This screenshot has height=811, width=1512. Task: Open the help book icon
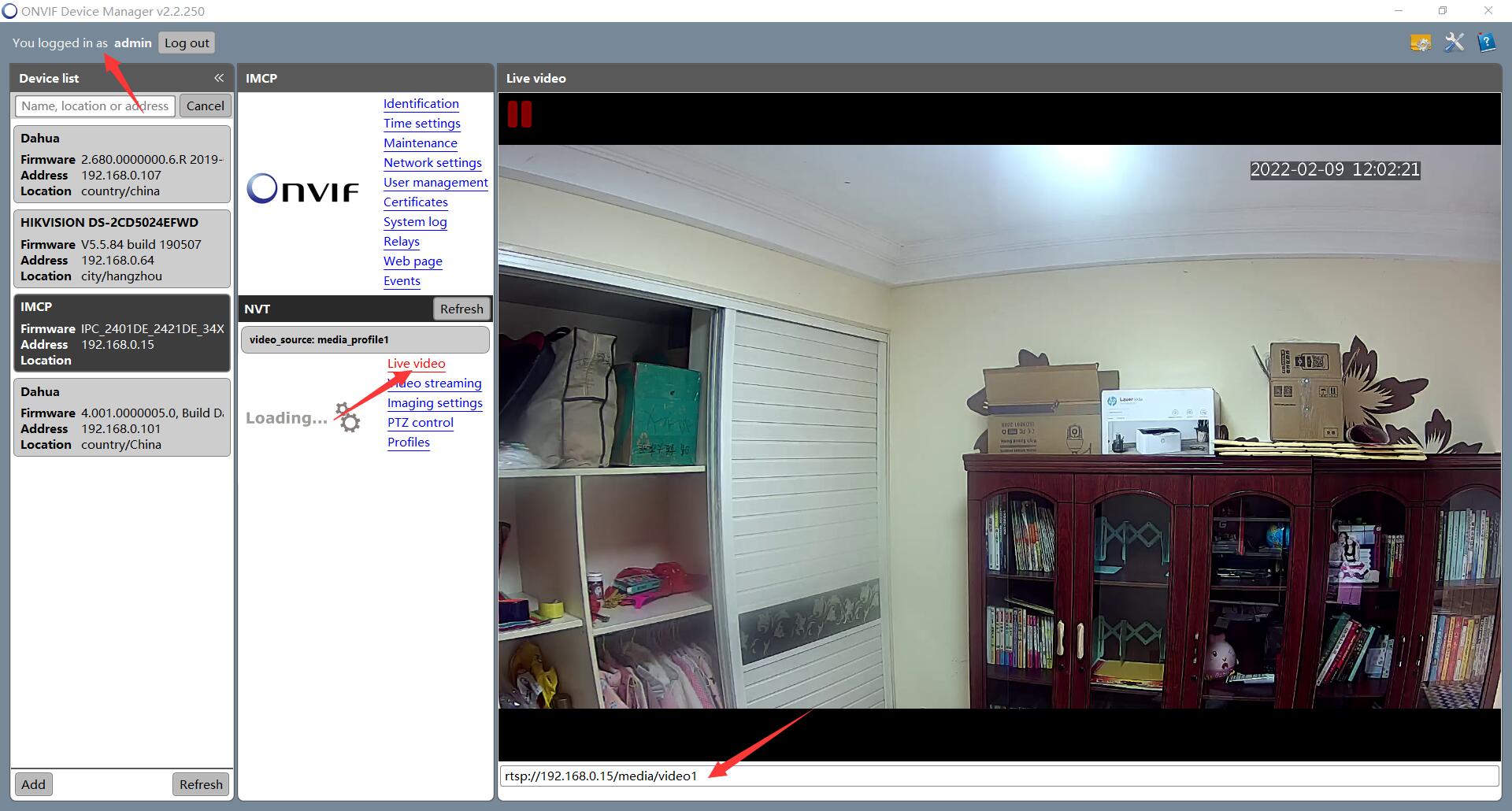pyautogui.click(x=1486, y=43)
